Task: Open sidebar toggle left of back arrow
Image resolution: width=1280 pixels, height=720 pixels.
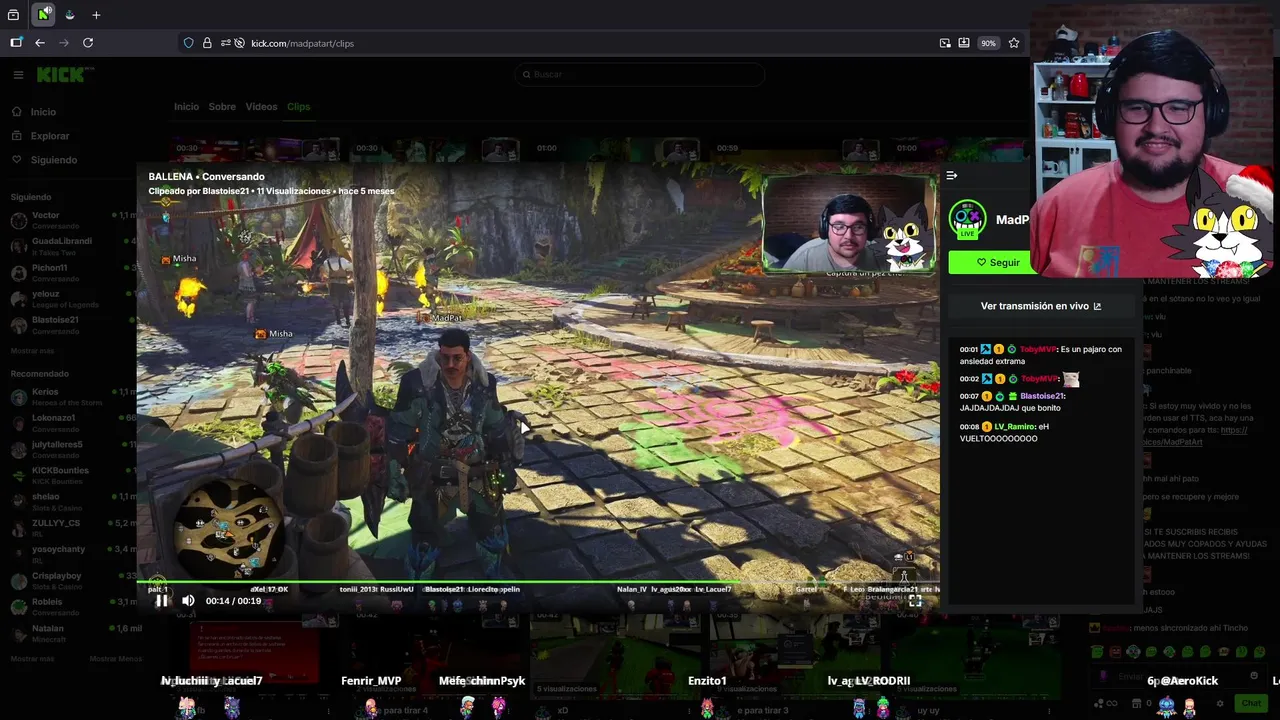Action: [16, 43]
